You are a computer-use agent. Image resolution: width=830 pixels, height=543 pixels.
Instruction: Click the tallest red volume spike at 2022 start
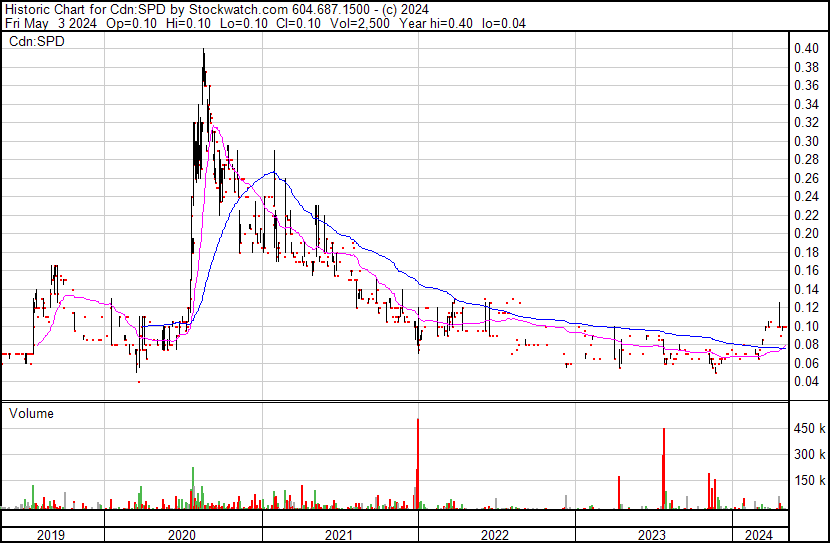418,464
